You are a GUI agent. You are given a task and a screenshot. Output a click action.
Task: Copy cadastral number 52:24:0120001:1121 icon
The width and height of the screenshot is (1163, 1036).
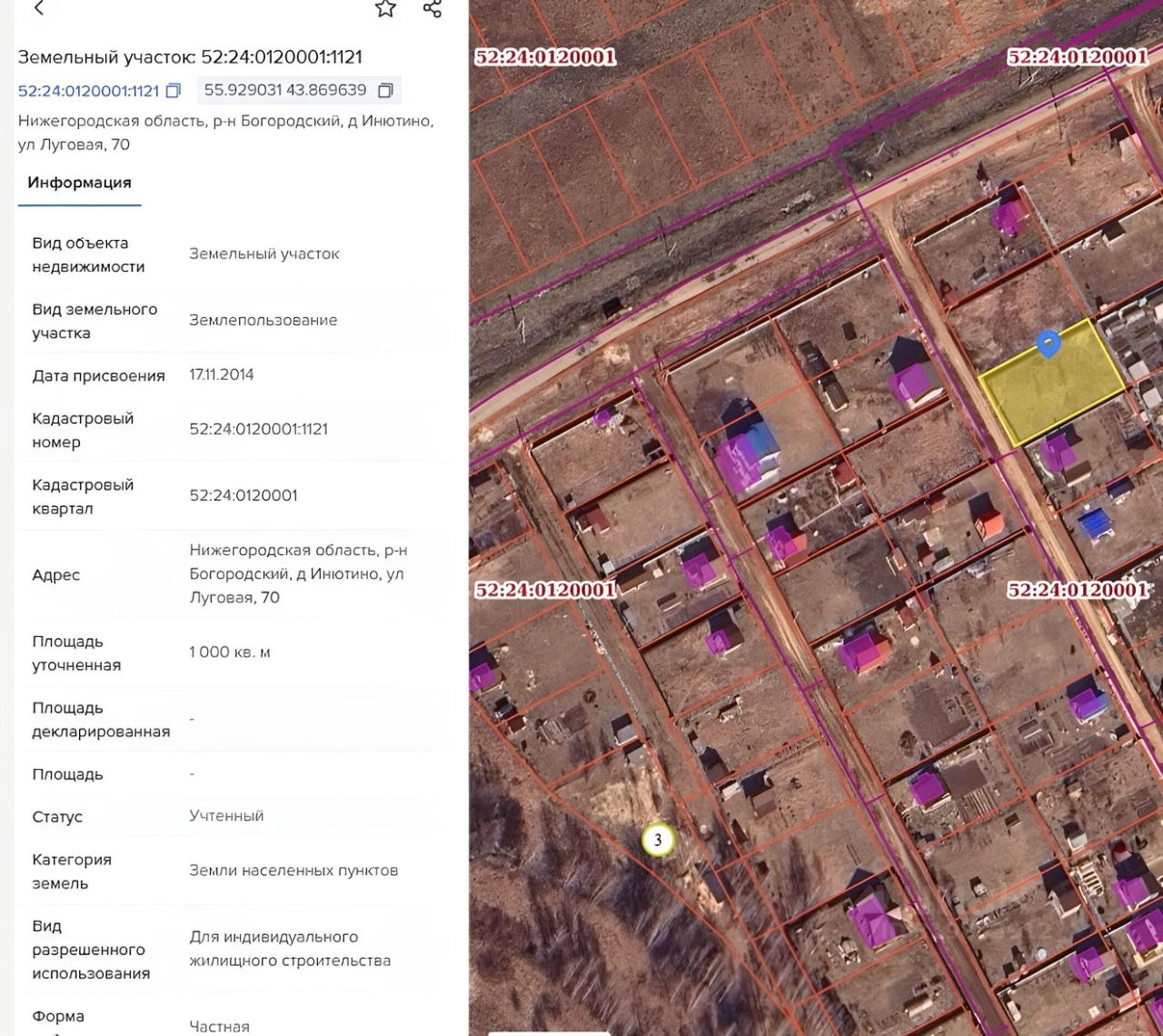pyautogui.click(x=174, y=91)
